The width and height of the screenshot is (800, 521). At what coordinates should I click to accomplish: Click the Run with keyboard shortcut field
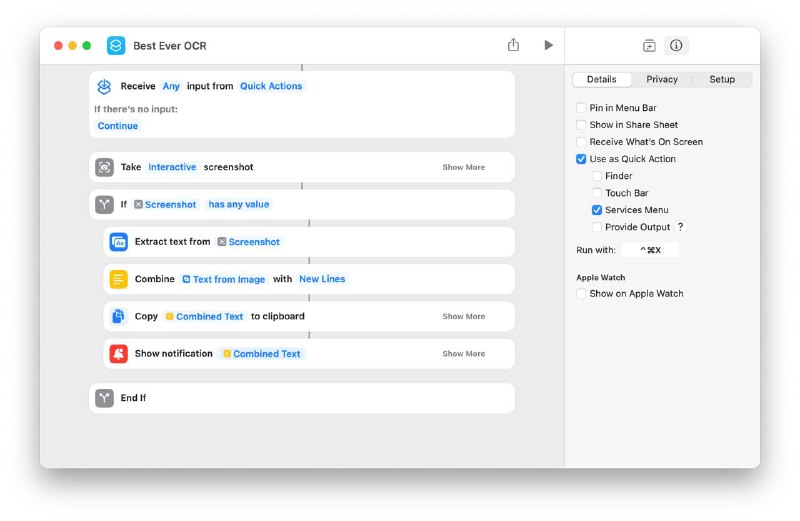click(x=650, y=250)
